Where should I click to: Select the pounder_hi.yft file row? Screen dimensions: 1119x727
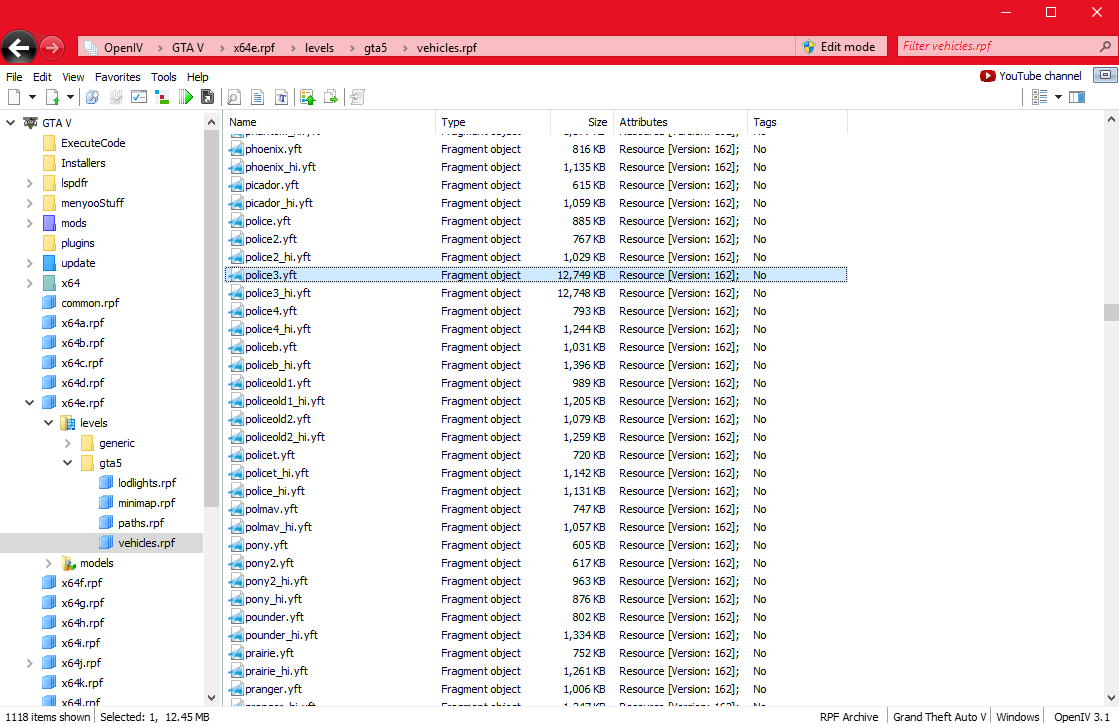coord(535,635)
